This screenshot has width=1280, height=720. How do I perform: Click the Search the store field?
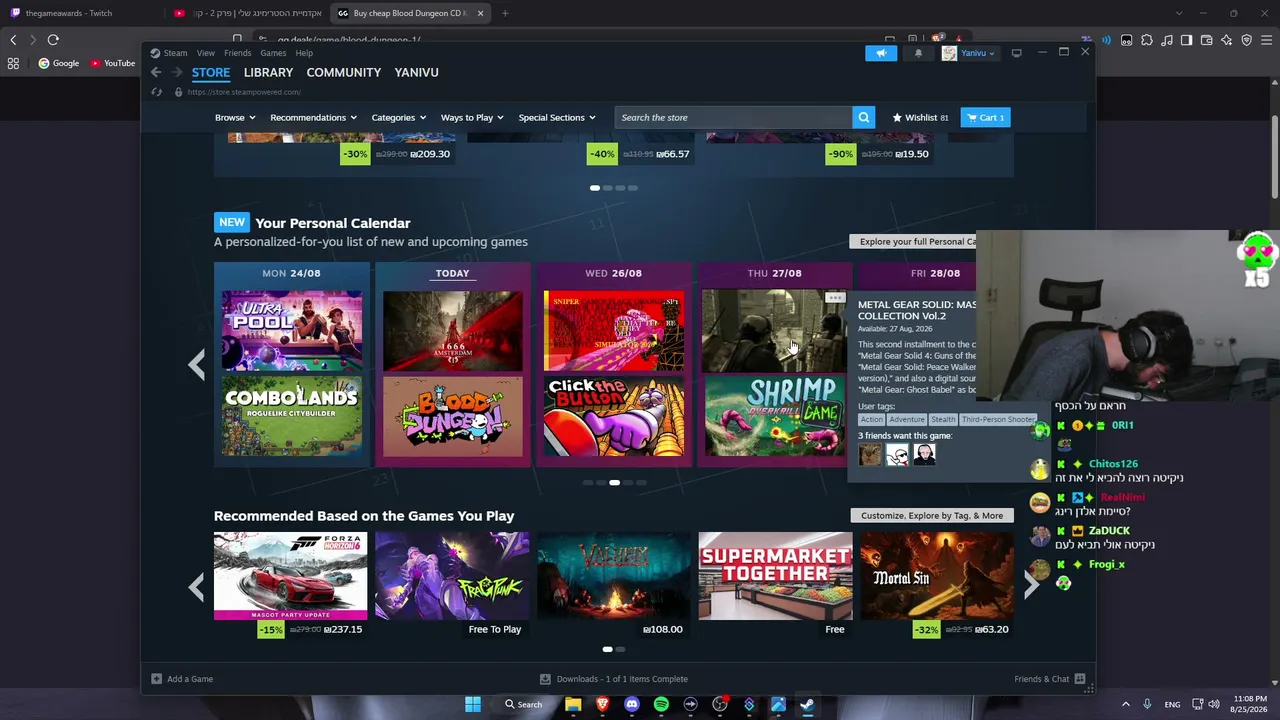coord(734,118)
